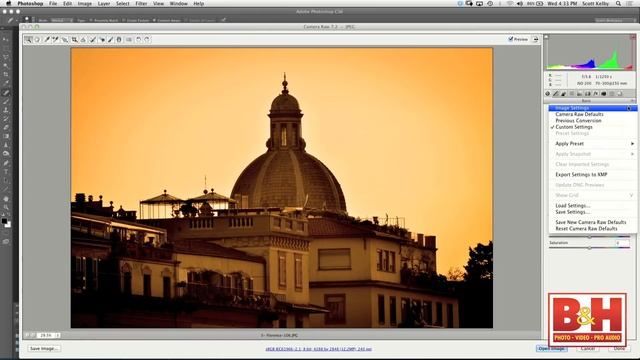
Task: Select the Adjustment Brush tool
Action: tap(110, 40)
